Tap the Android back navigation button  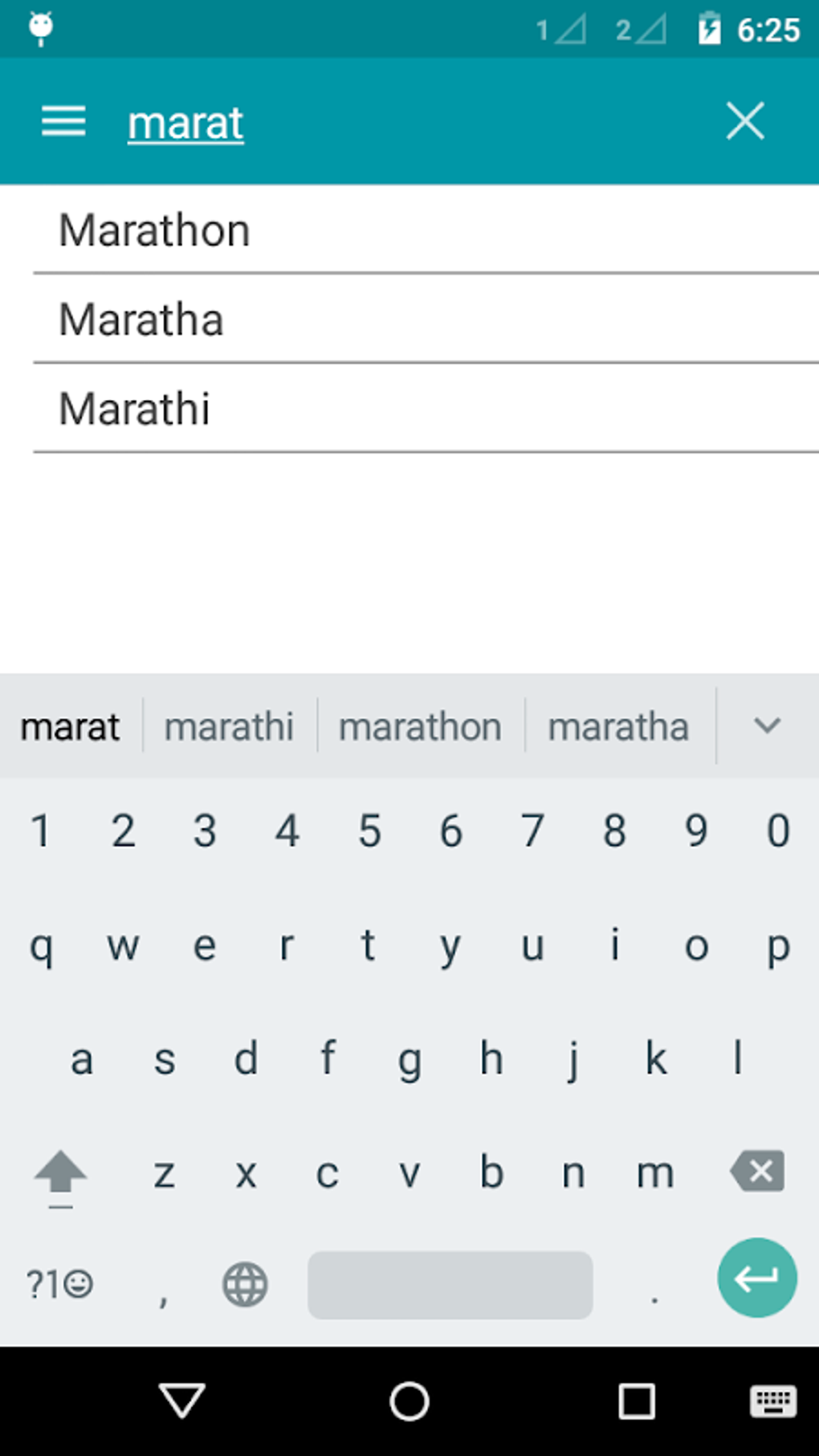click(182, 1401)
